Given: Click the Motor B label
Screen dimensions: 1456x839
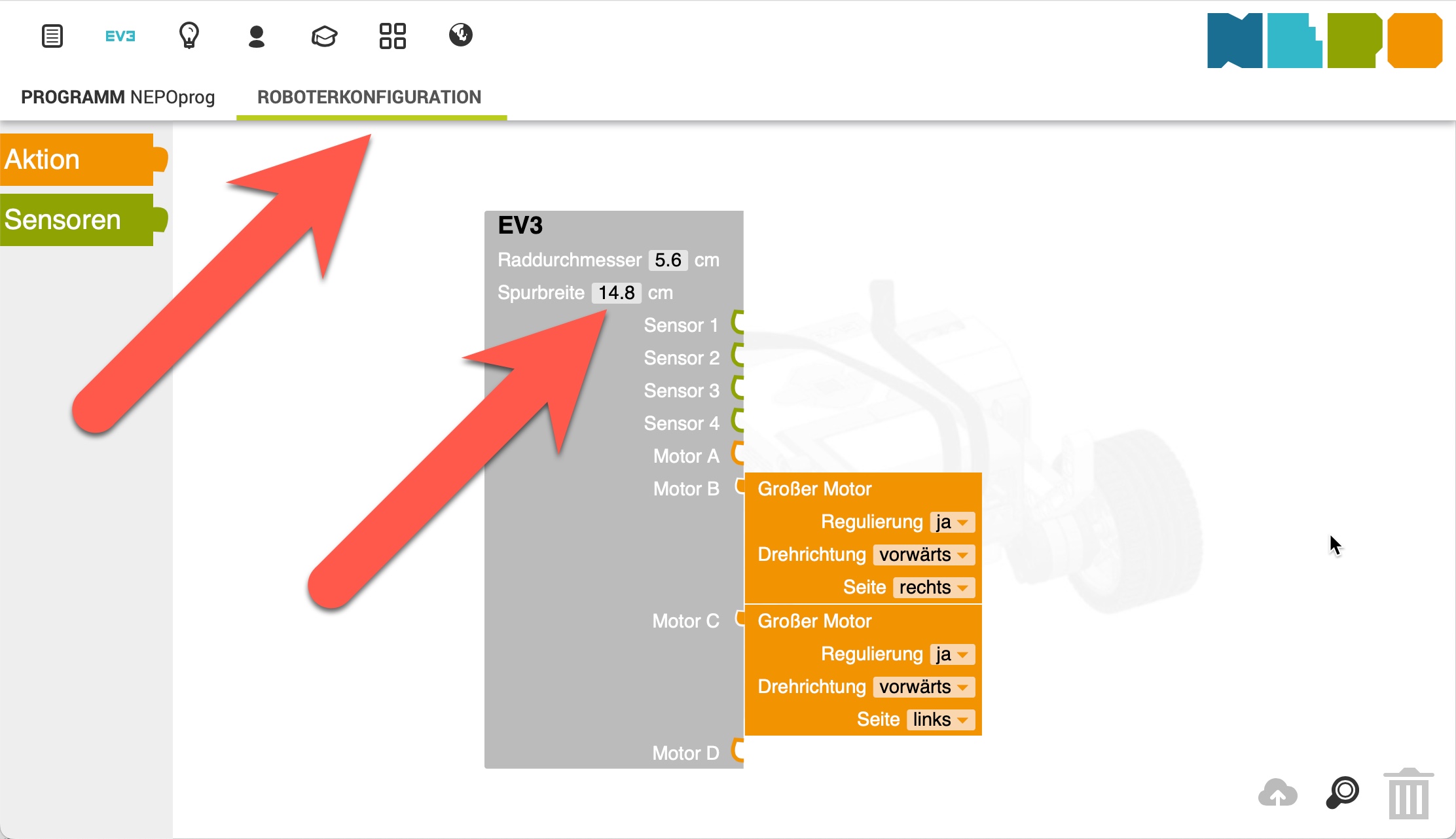Looking at the screenshot, I should [686, 489].
